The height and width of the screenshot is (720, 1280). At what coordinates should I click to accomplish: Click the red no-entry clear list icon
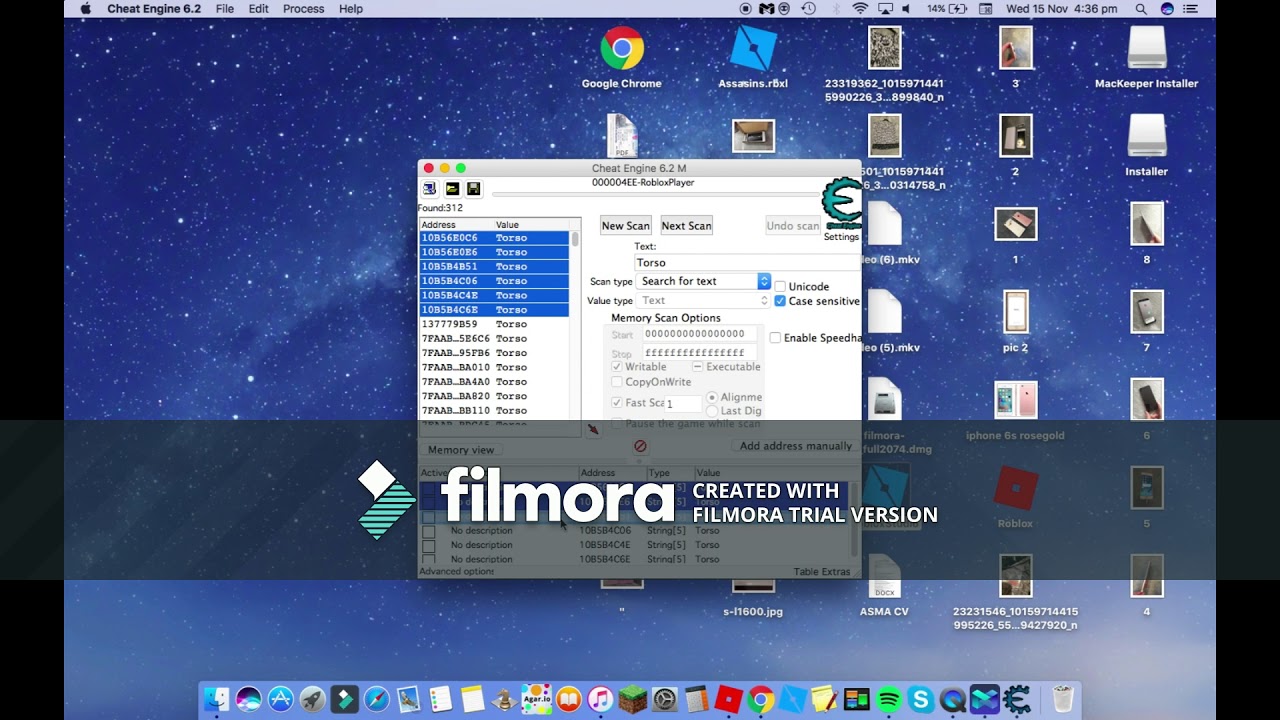(x=640, y=446)
